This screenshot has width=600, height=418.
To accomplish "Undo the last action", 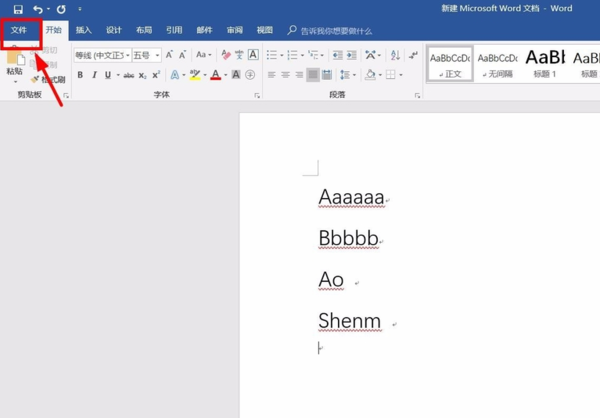I will (38, 9).
